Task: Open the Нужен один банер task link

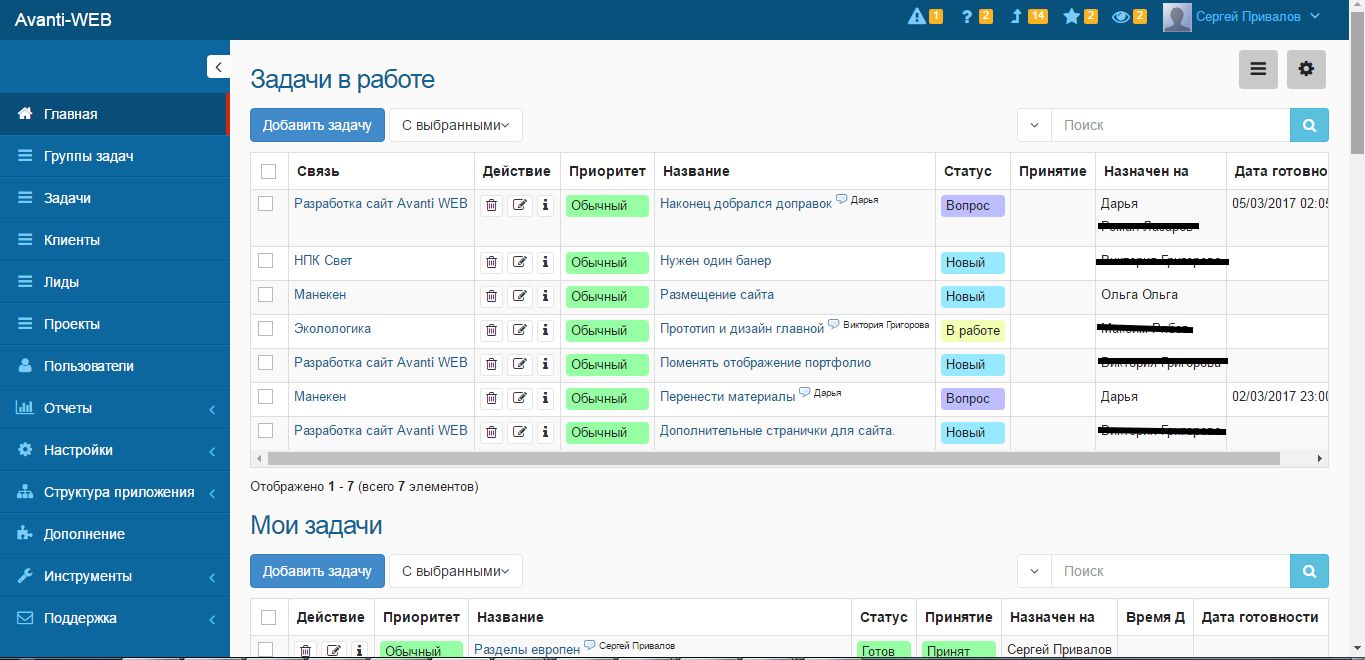Action: (x=715, y=261)
